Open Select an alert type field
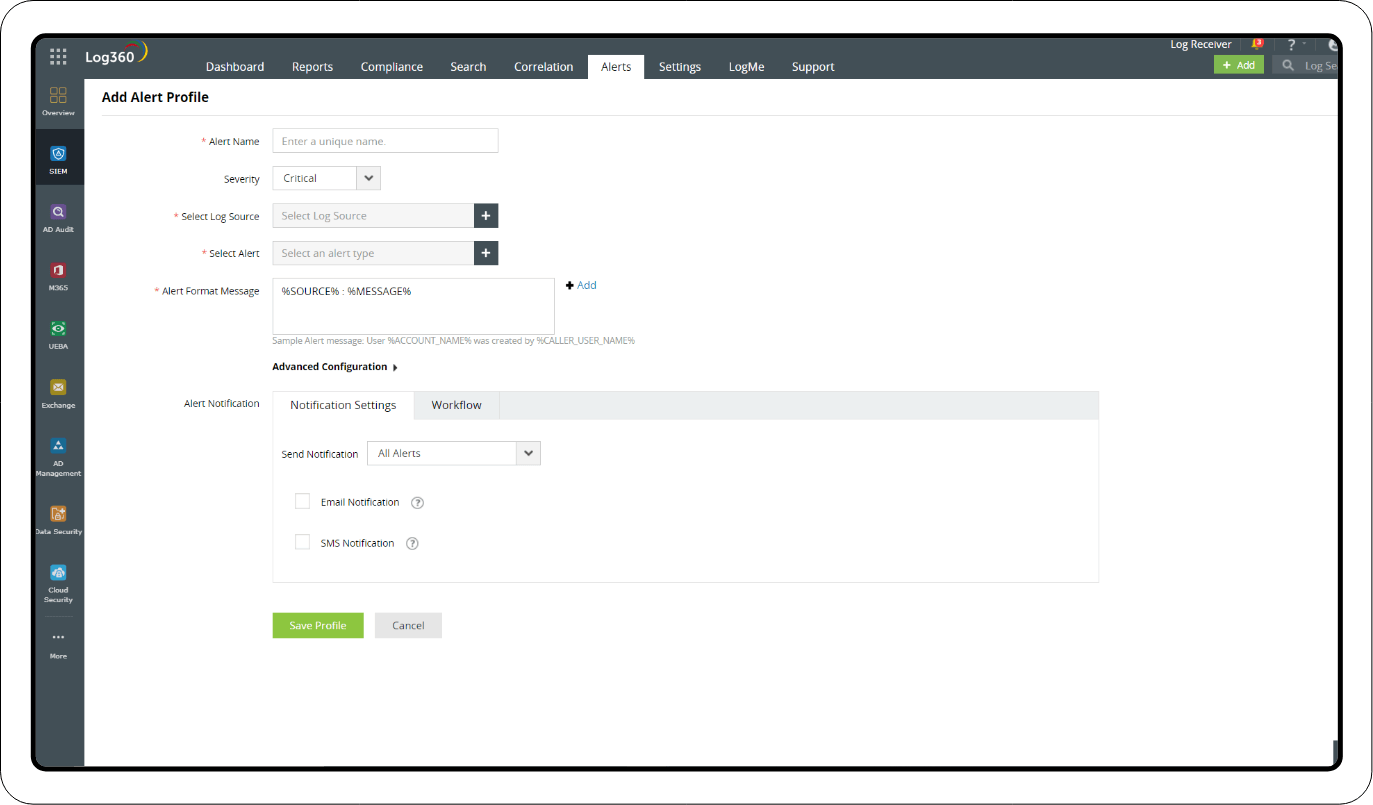 (372, 253)
